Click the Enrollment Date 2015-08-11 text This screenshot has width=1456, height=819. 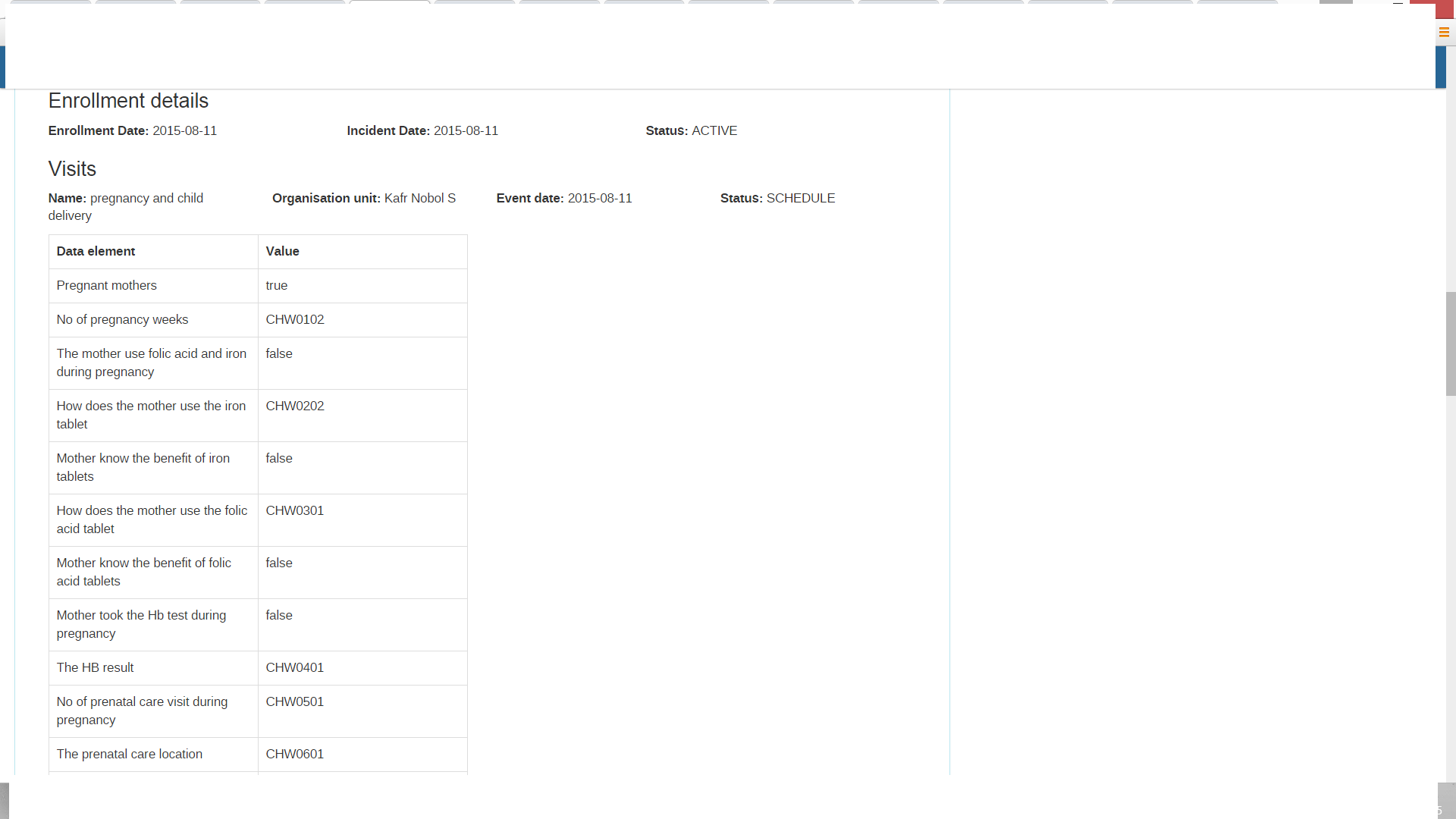pos(132,131)
